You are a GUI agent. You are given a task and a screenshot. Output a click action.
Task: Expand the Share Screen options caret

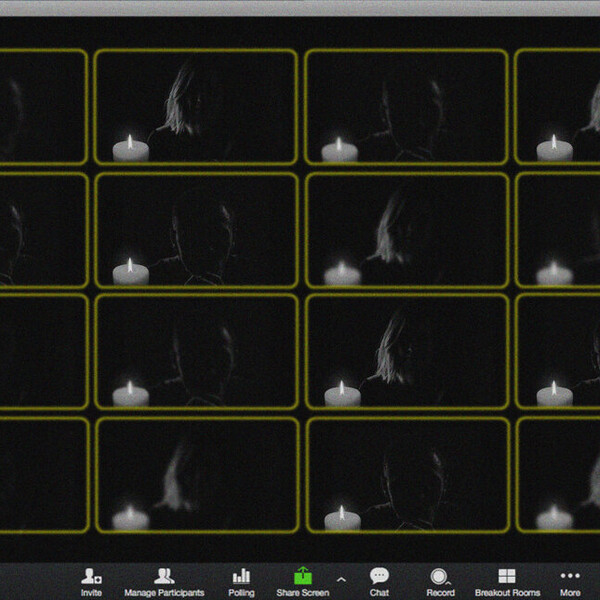[x=341, y=579]
